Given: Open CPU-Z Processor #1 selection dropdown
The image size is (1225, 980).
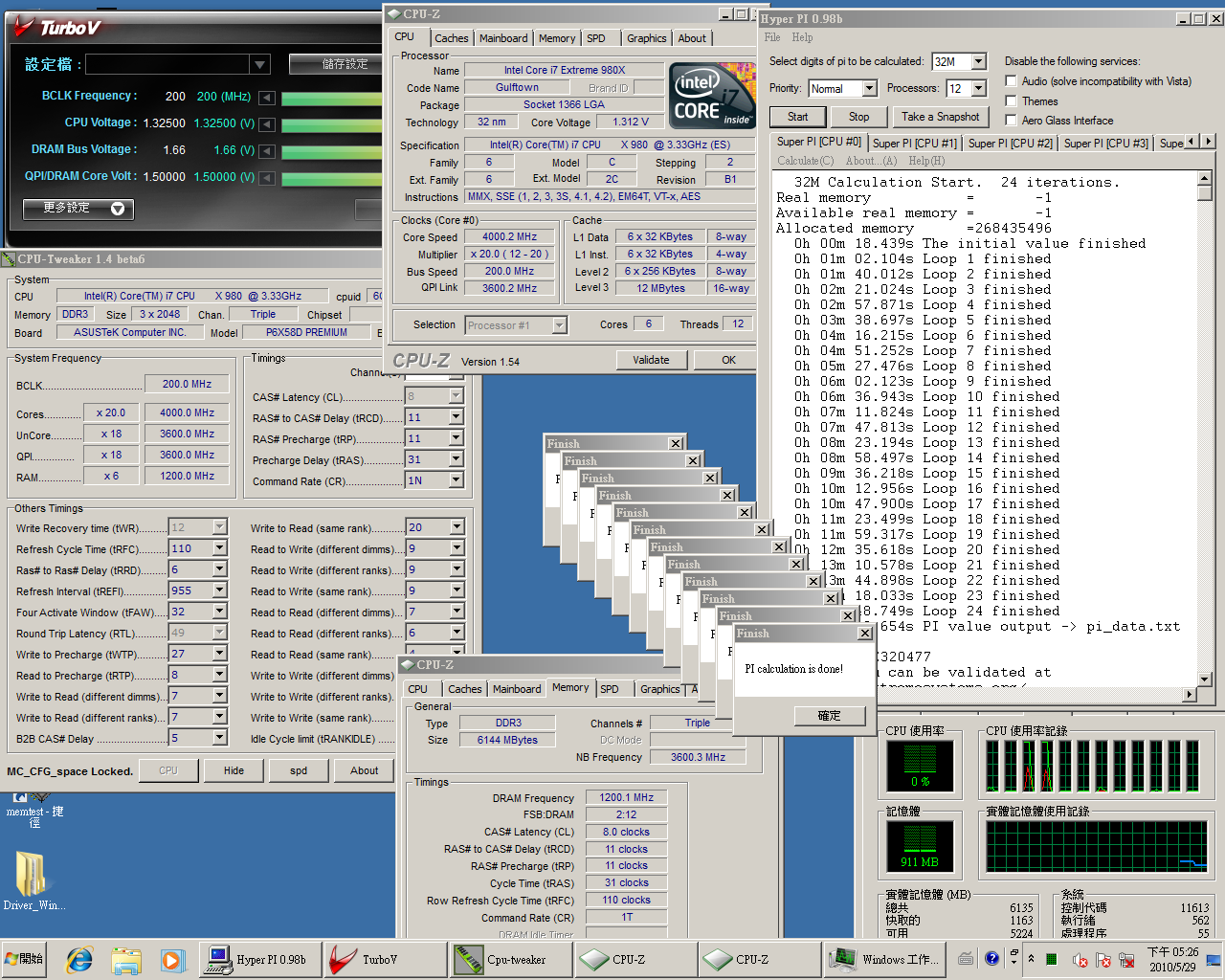Looking at the screenshot, I should [560, 325].
